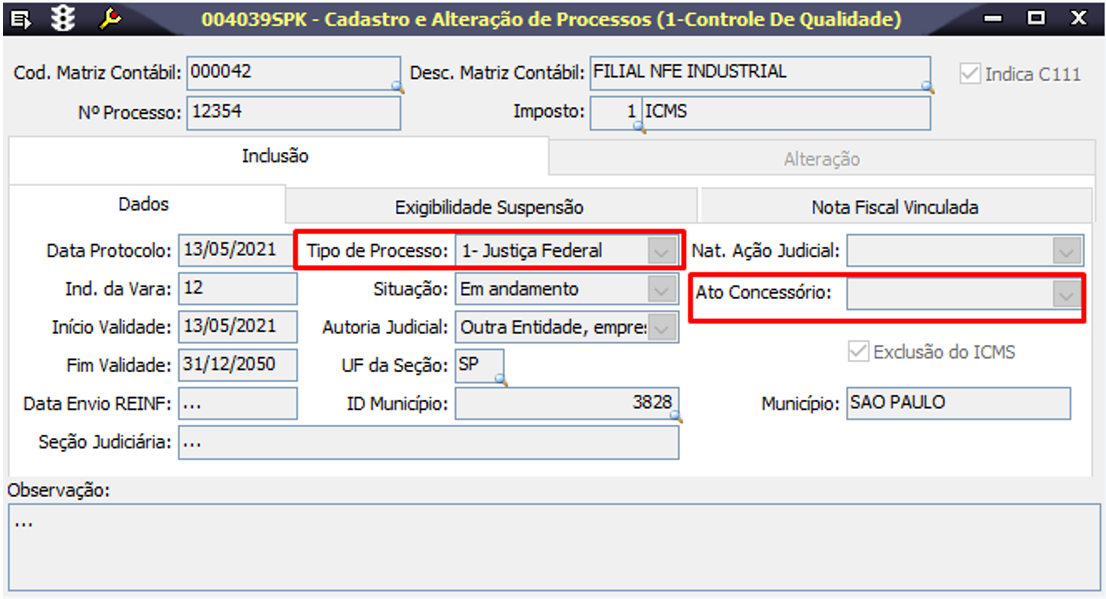This screenshot has height=599, width=1106.
Task: Click the UF da Seção lookup magnifier
Action: coord(499,380)
